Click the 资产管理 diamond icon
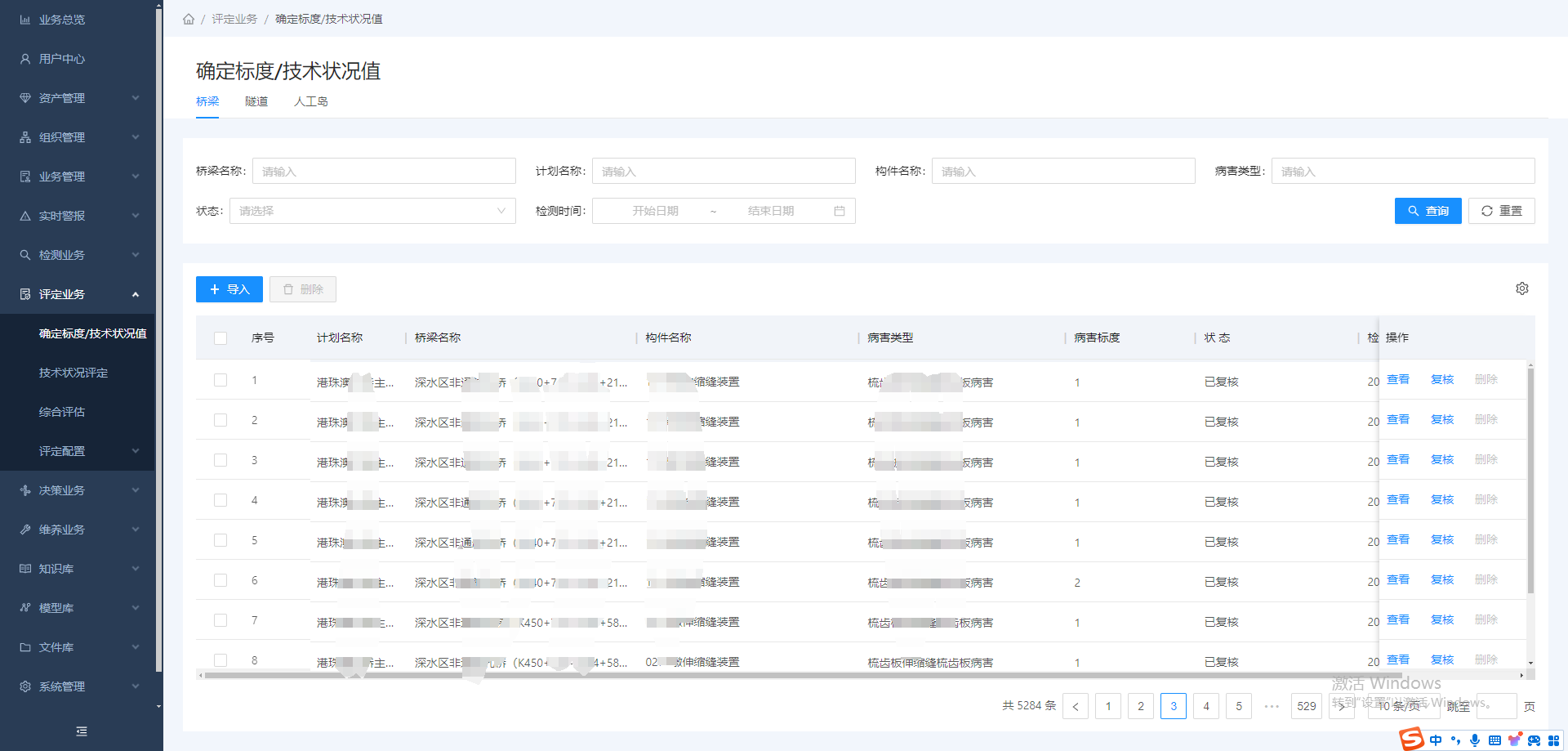 pos(25,98)
